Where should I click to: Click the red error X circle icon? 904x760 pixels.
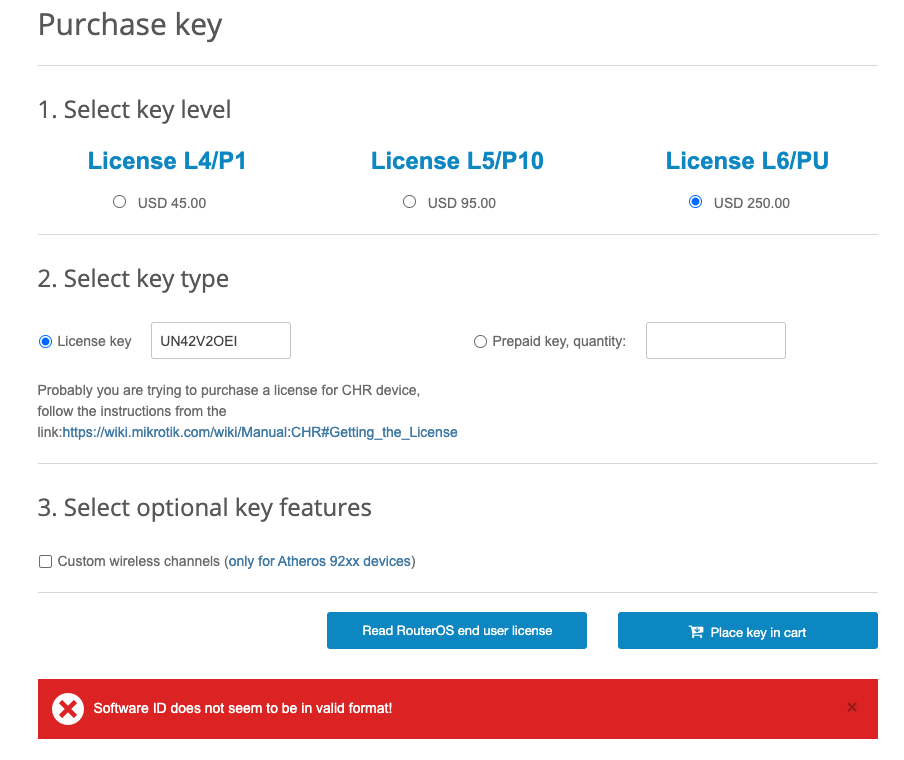(x=68, y=709)
